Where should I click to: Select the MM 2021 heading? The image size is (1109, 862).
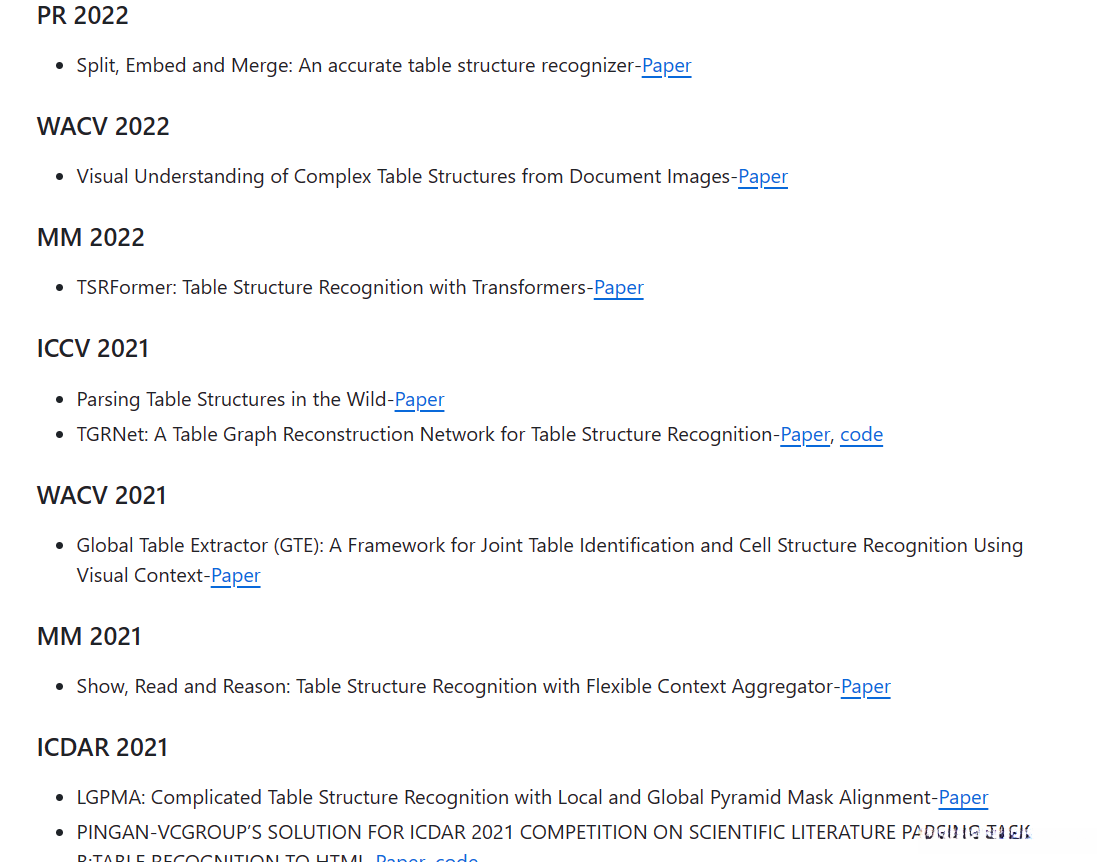pyautogui.click(x=90, y=637)
